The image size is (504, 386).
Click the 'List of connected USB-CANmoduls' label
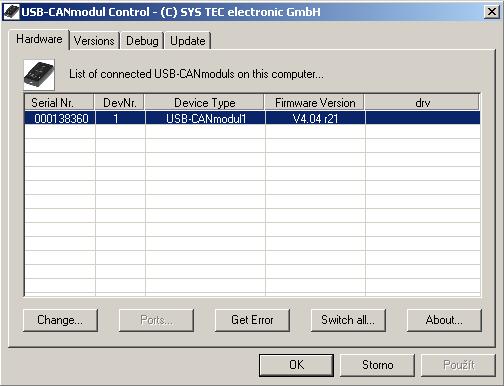(196, 74)
